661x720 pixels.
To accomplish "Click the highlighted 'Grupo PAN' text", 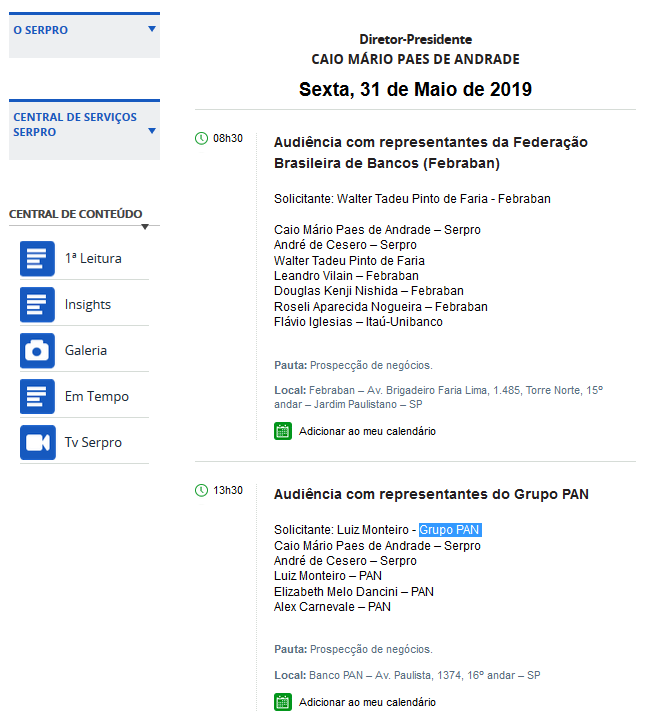I will click(x=450, y=530).
